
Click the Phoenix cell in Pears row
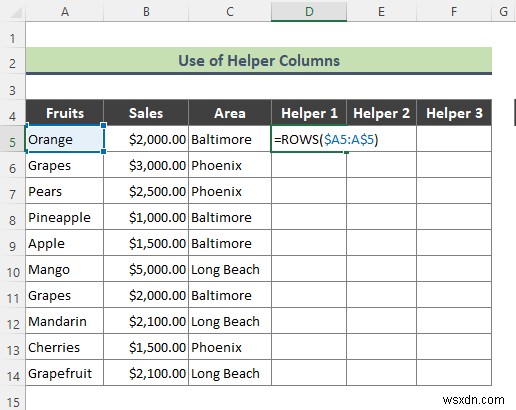click(230, 191)
